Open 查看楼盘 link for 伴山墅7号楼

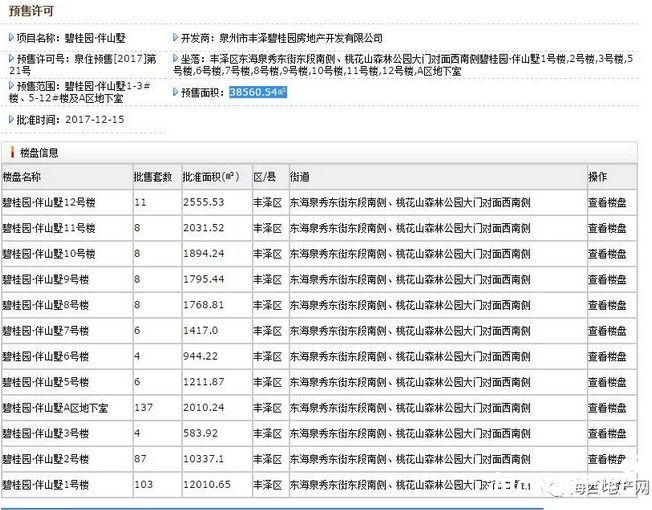pyautogui.click(x=607, y=331)
